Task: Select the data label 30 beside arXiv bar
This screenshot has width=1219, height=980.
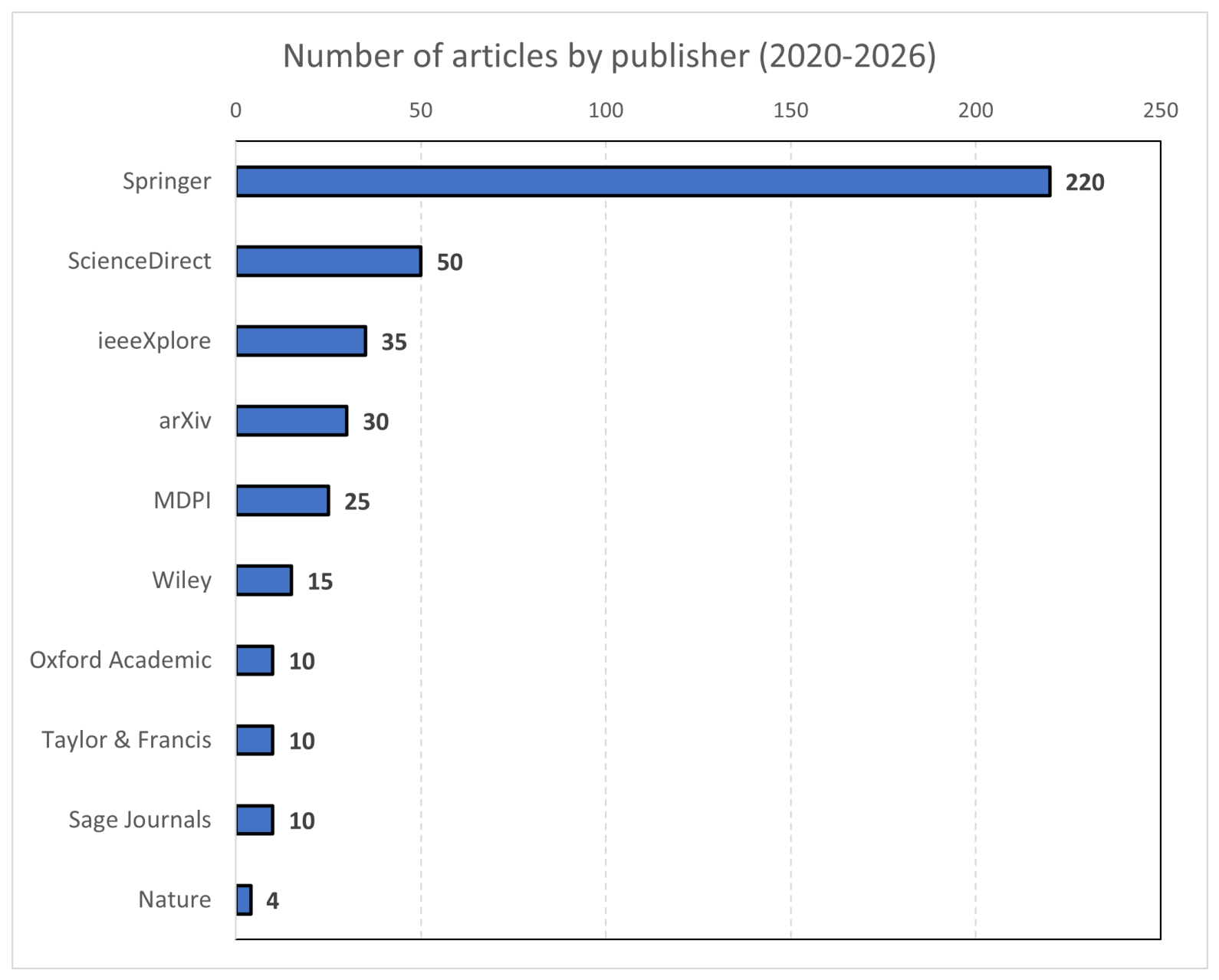Action: click(x=376, y=422)
